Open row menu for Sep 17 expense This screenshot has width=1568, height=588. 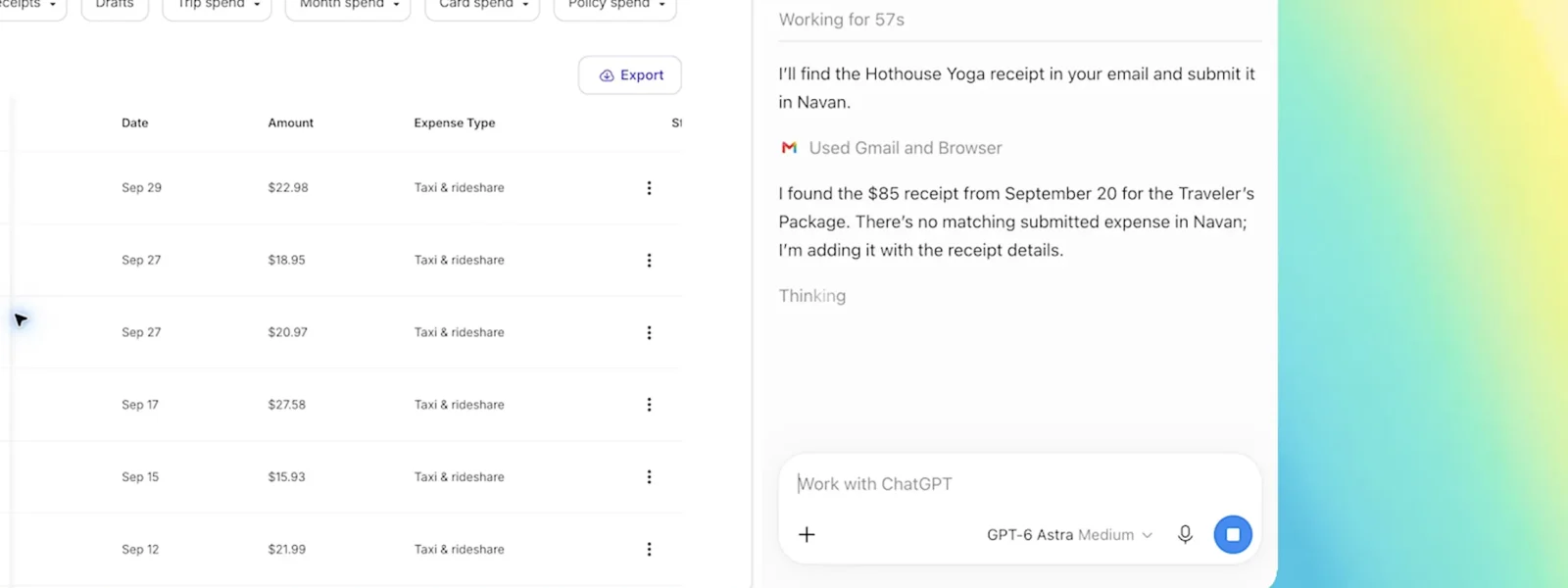coord(649,405)
